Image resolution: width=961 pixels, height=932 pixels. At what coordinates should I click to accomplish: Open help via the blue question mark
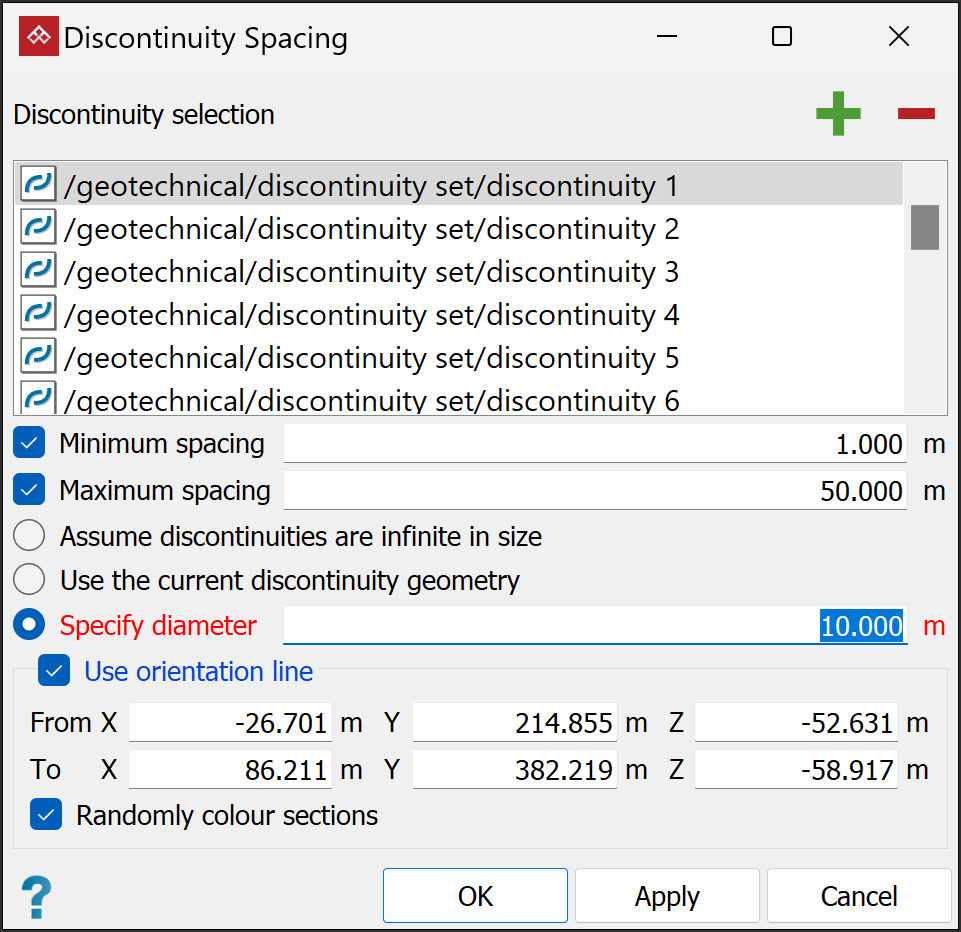36,896
